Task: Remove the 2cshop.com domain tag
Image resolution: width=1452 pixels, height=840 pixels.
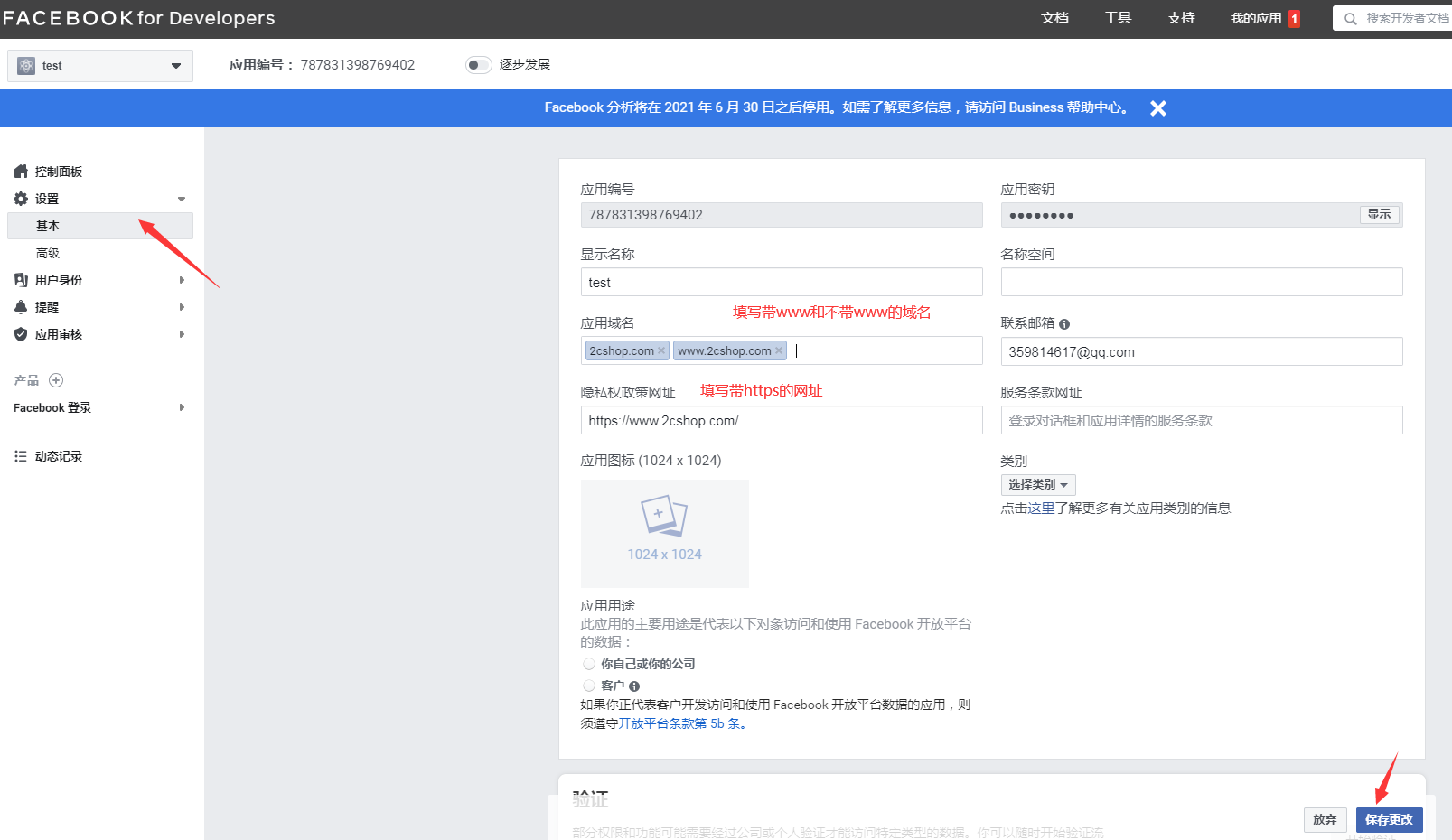Action: [661, 350]
